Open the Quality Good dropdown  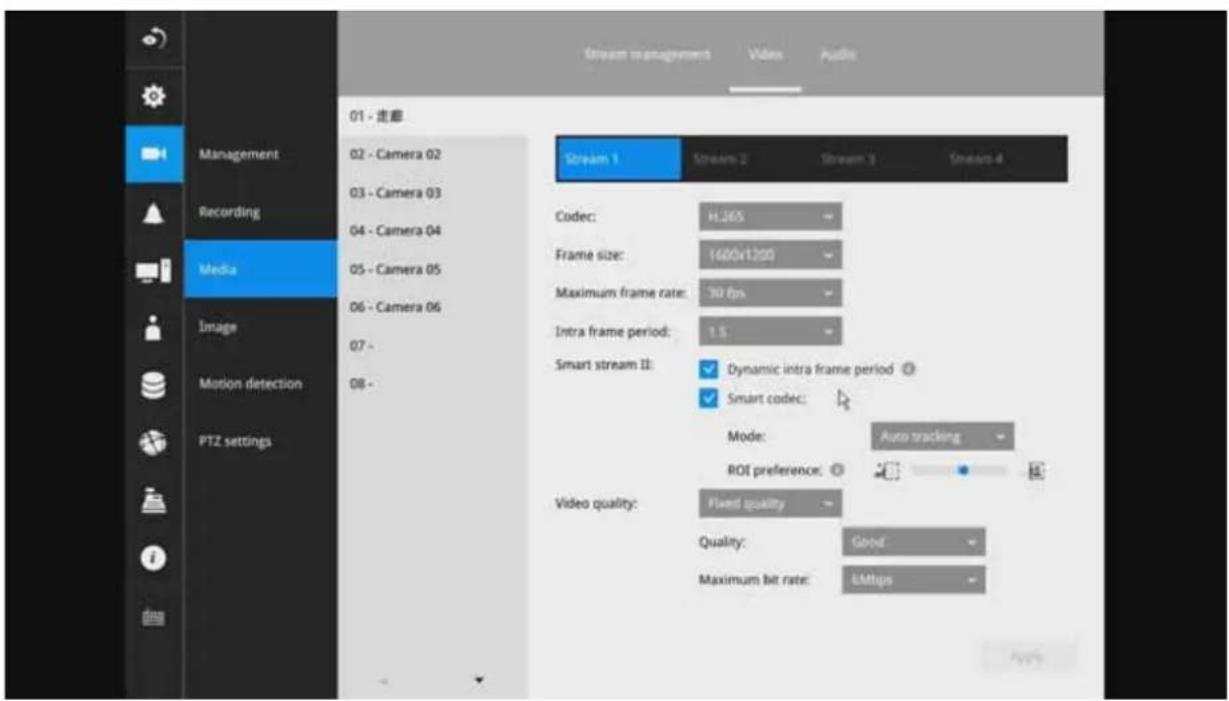click(914, 542)
